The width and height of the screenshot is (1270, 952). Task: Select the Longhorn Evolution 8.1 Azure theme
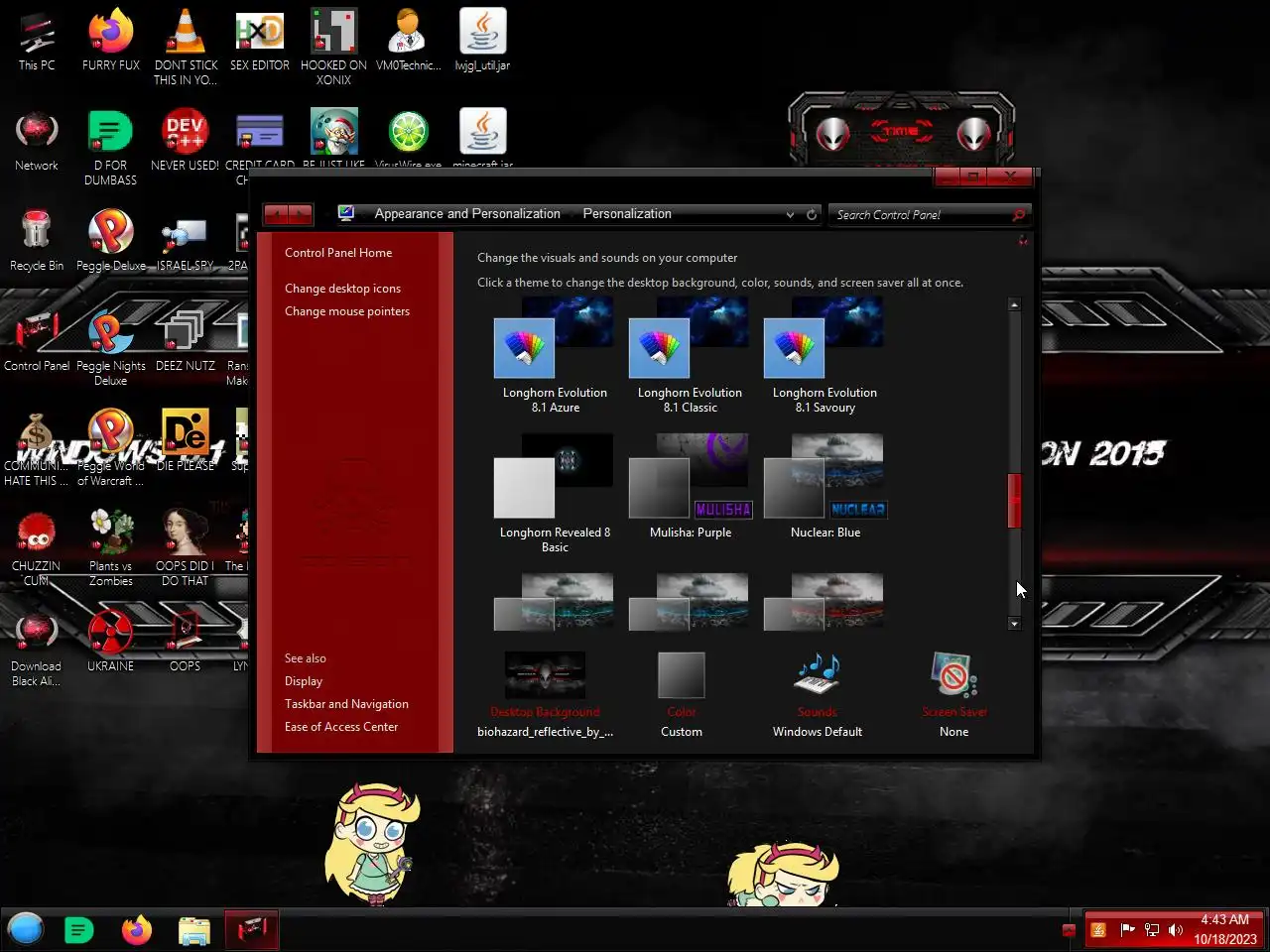tap(554, 355)
